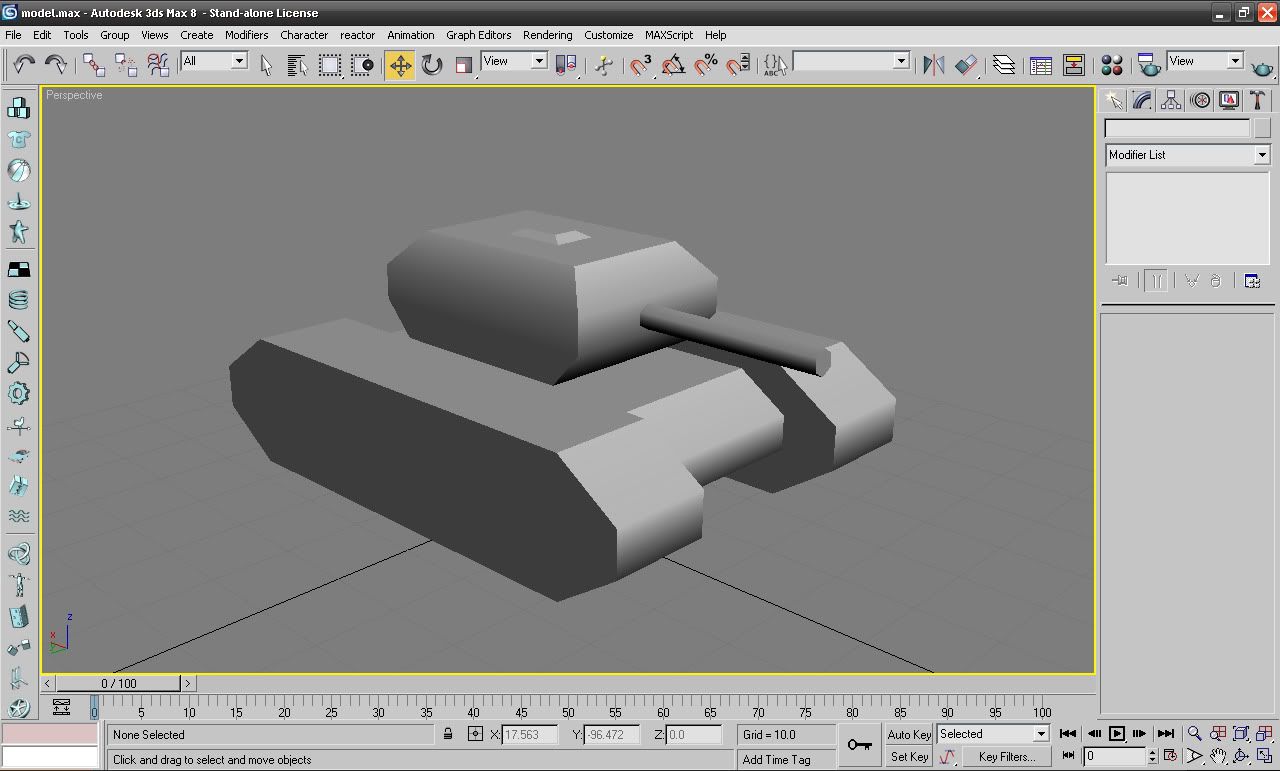Click the Undo arrow icon
1280x771 pixels.
click(24, 65)
